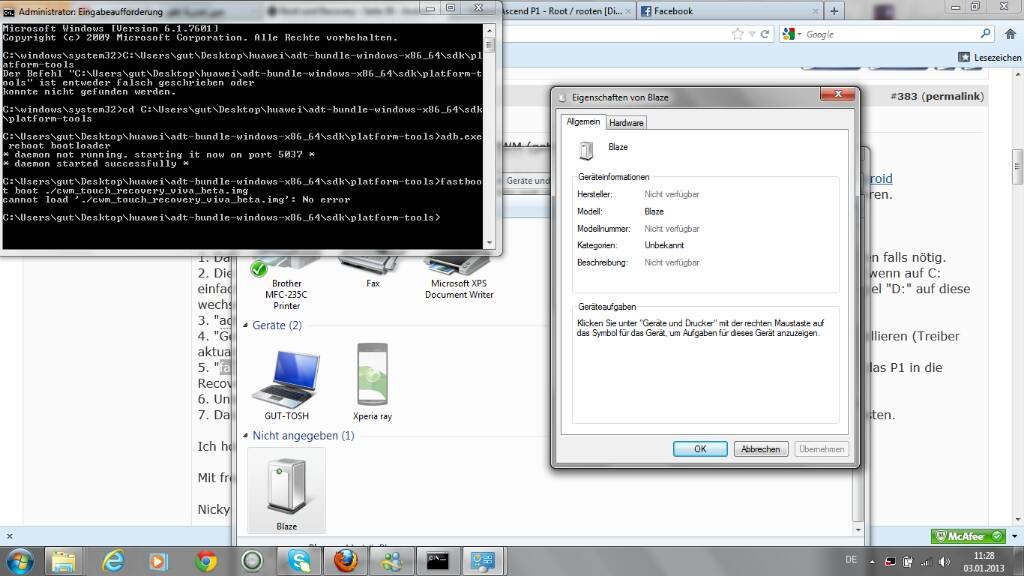
Task: Select the Devices and Printers taskbar button
Action: [x=483, y=562]
